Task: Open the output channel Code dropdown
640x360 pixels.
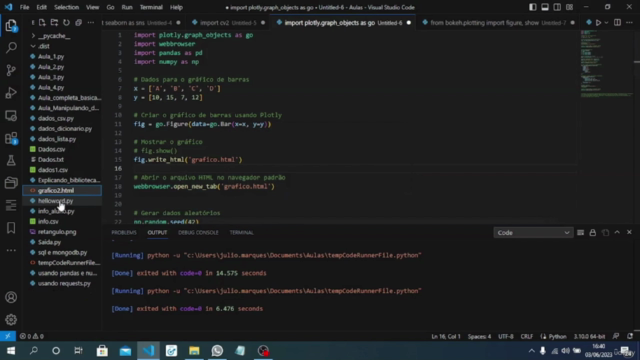Action: point(532,233)
